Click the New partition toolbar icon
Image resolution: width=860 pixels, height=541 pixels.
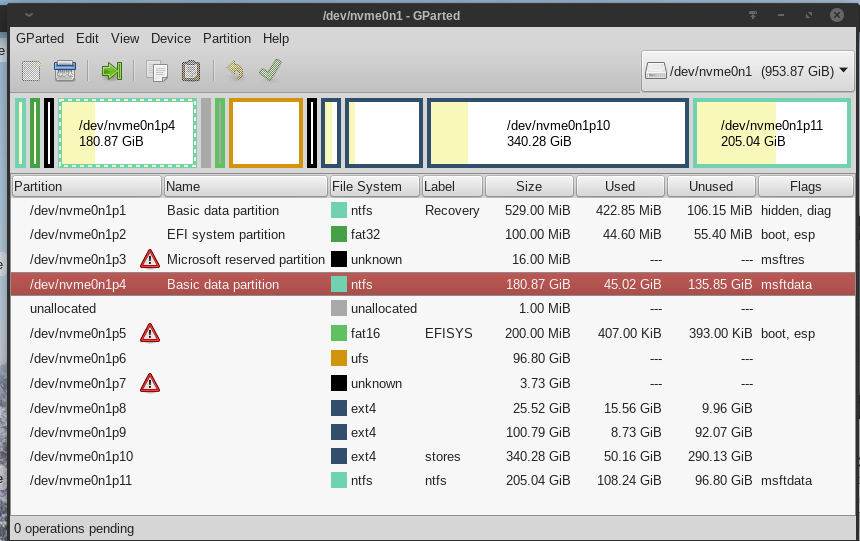click(31, 71)
